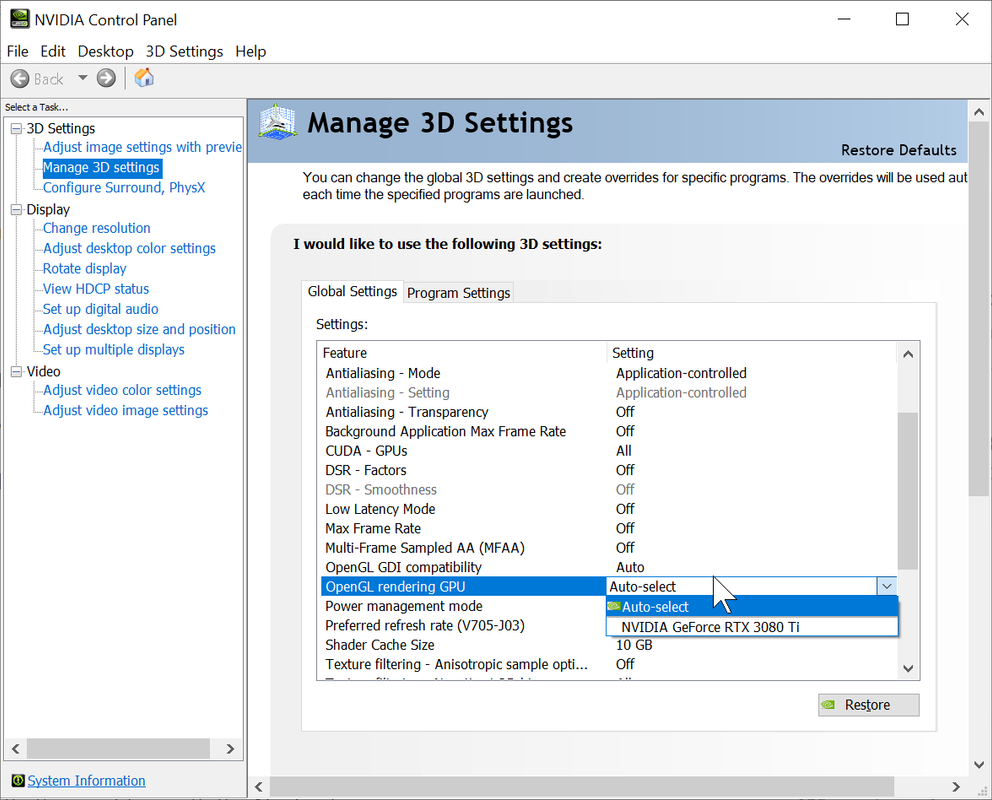992x800 pixels.
Task: Collapse the 3D Settings tree node
Action: [x=16, y=129]
